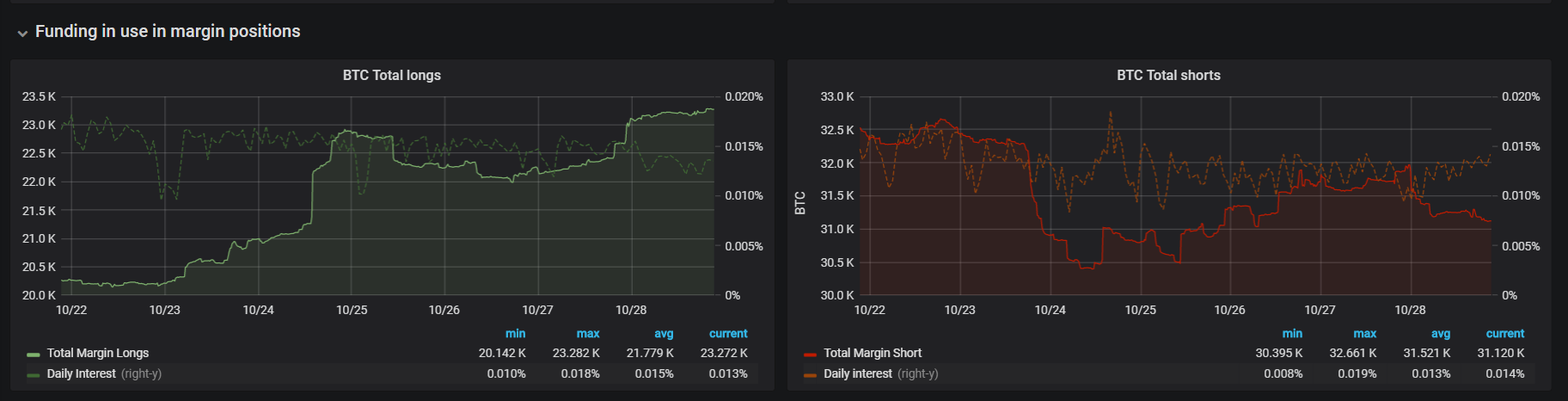Sort longs legend by avg column
Screen dimensions: 1568x401
(x=664, y=333)
